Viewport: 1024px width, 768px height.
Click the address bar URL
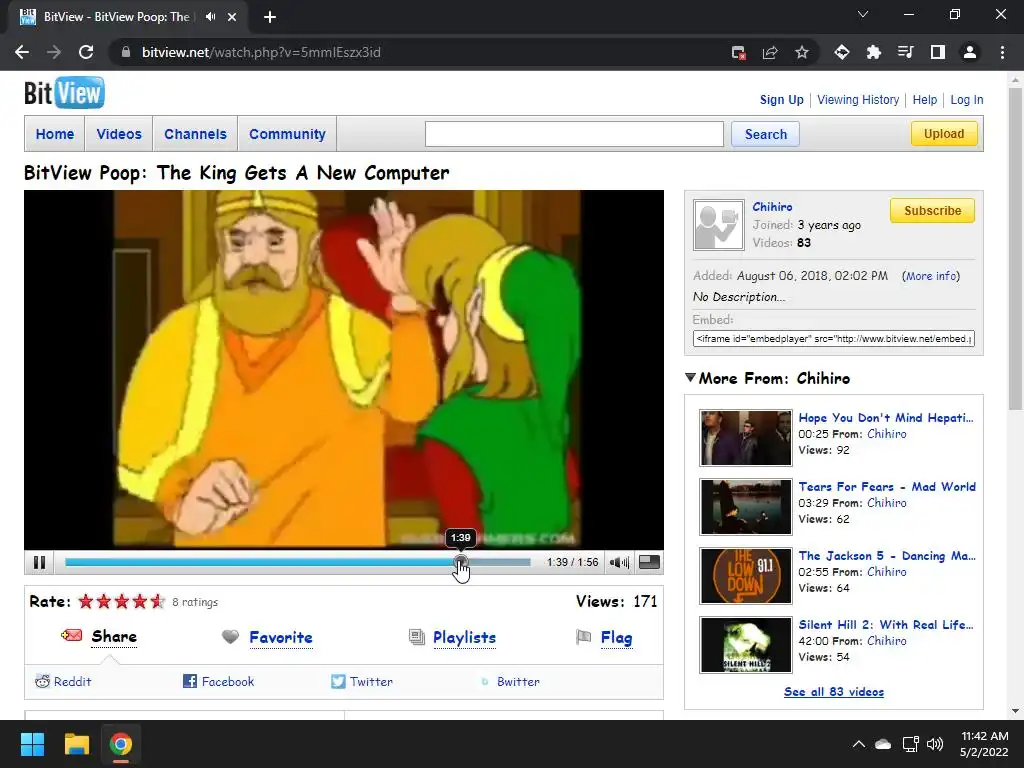tap(261, 52)
